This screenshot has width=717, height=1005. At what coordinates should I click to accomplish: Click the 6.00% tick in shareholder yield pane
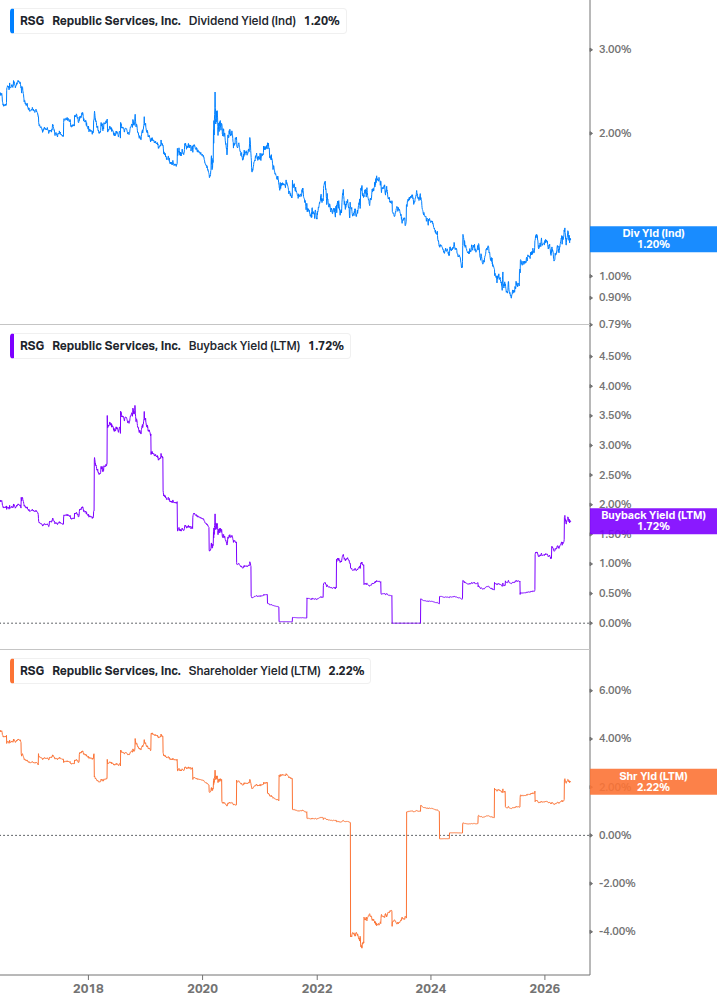(x=615, y=690)
